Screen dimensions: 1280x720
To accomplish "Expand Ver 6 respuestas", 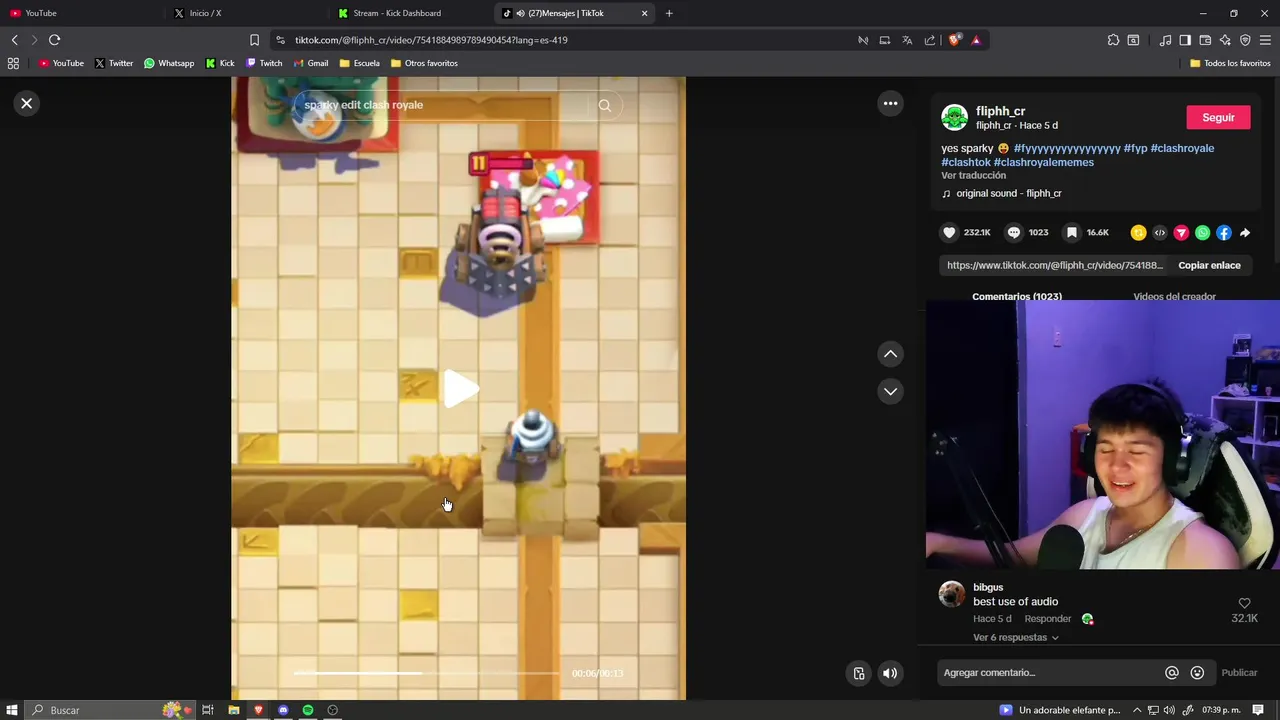I will pyautogui.click(x=1015, y=637).
